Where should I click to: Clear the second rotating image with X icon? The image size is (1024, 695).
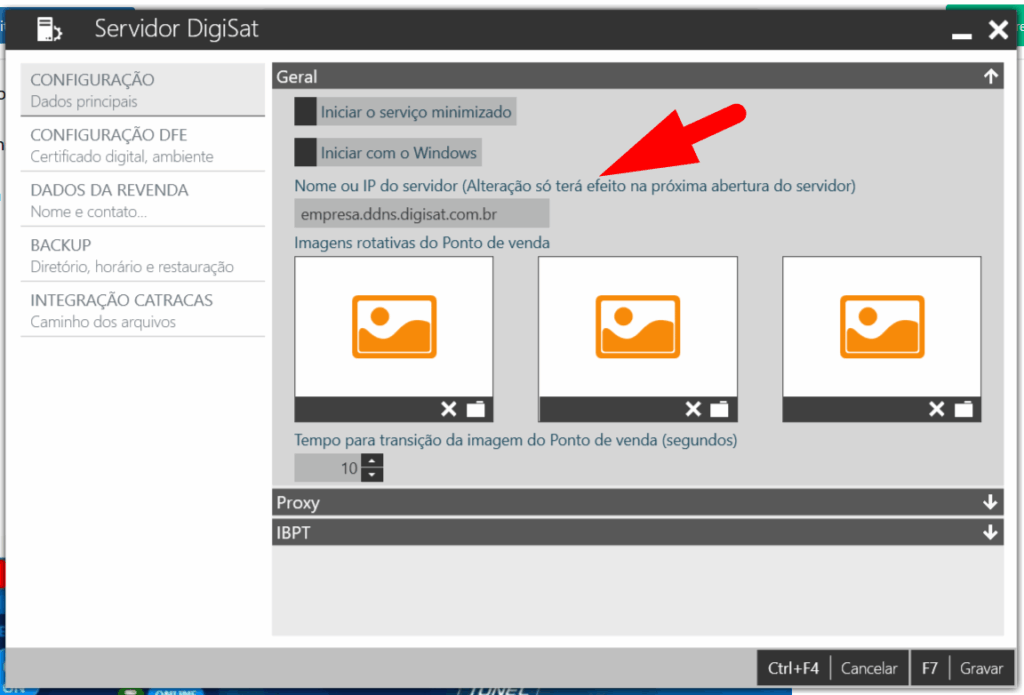[x=693, y=408]
